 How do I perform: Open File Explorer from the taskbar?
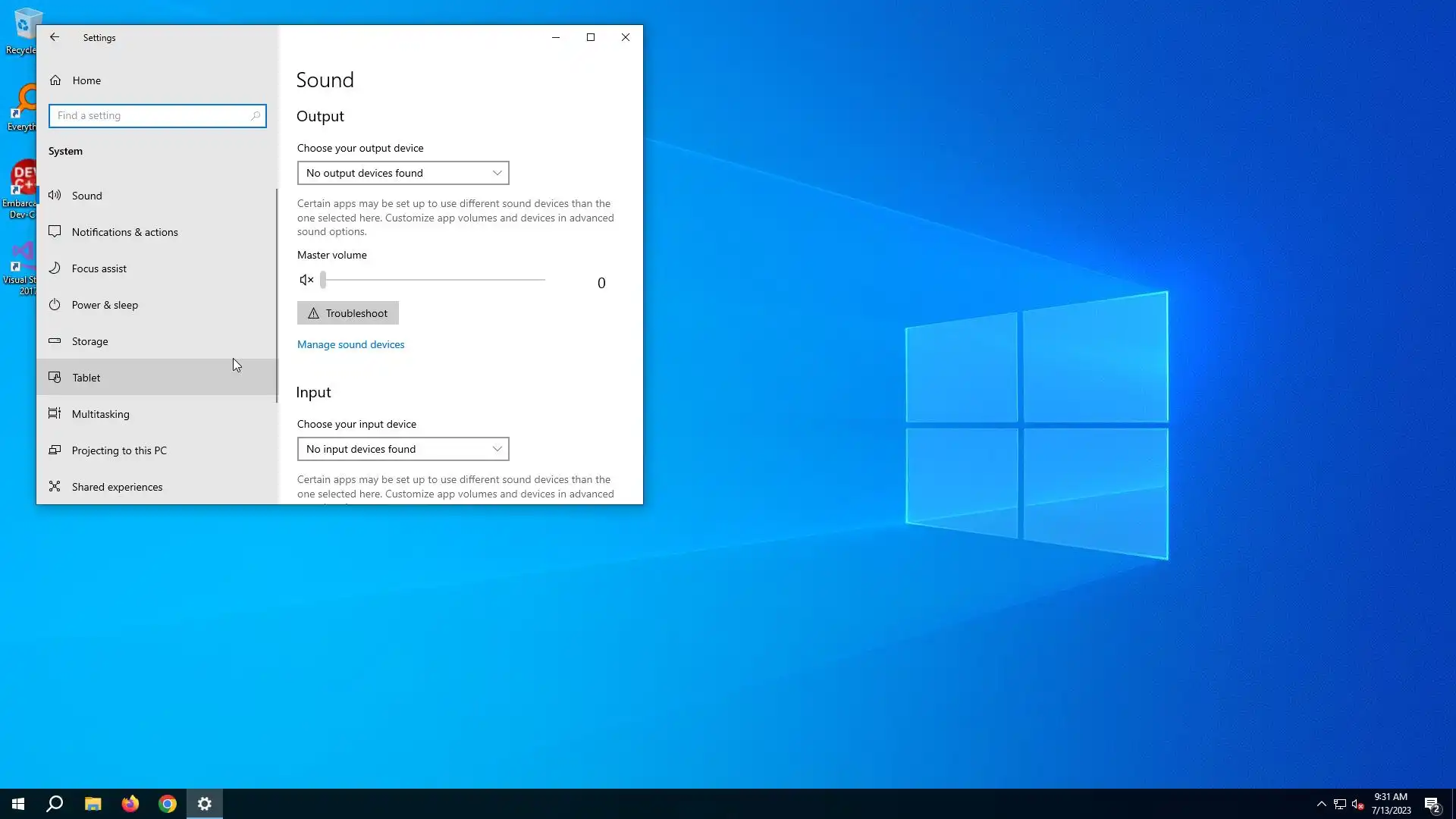tap(93, 804)
